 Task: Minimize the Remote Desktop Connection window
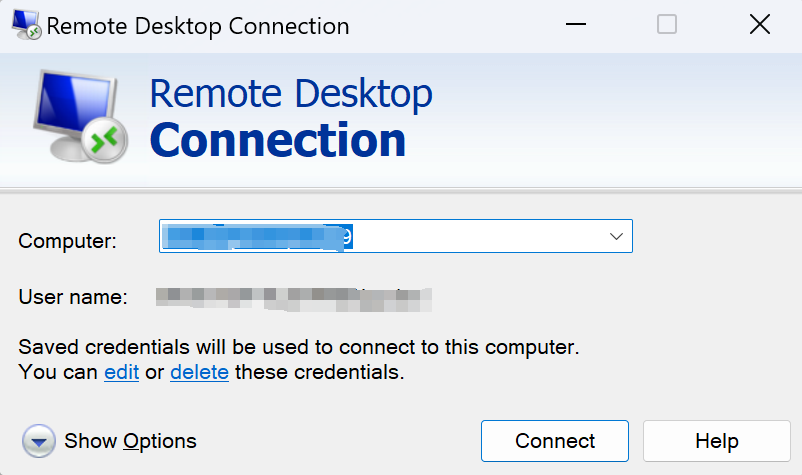577,26
